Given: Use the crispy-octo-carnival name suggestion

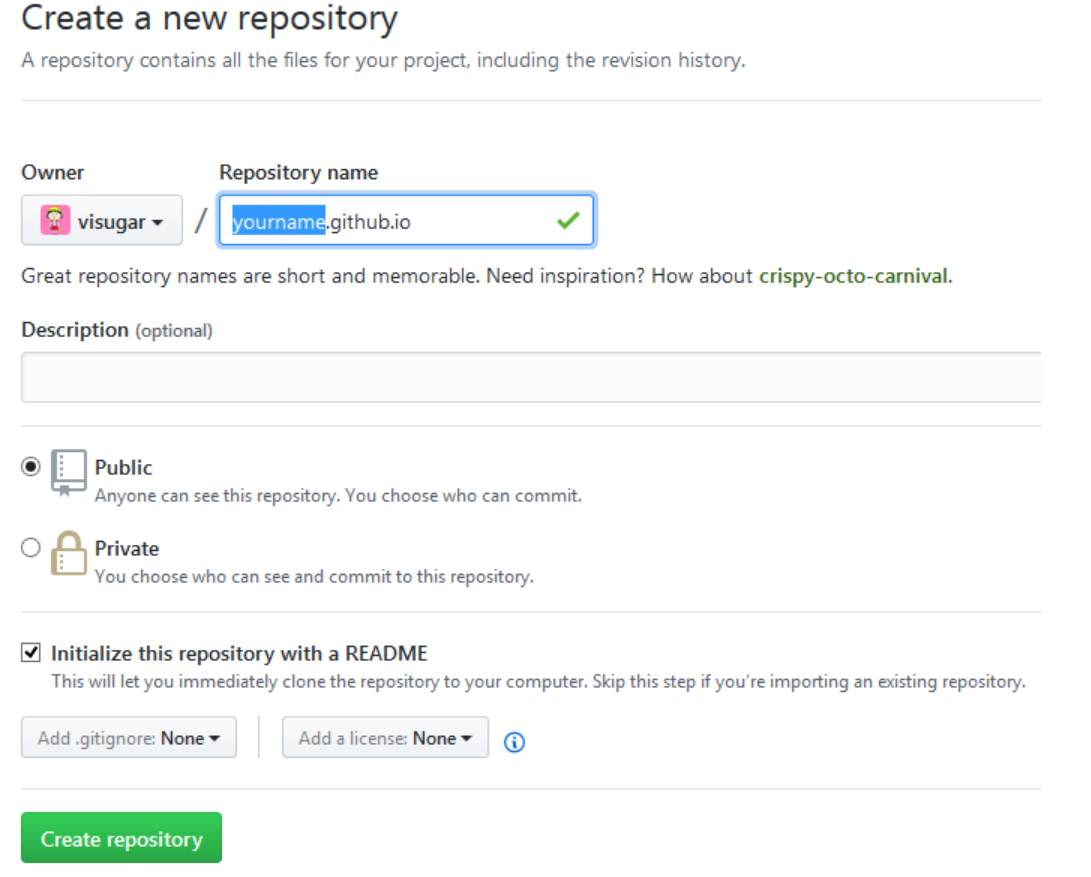Looking at the screenshot, I should [x=853, y=276].
